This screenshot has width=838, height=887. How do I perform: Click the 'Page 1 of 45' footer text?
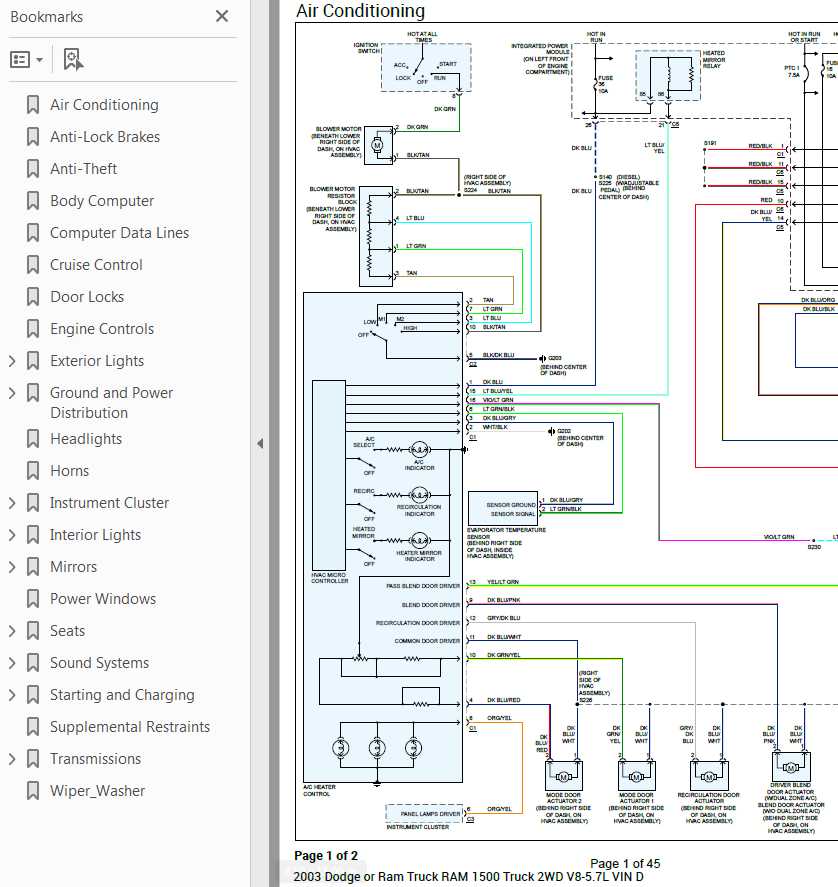(625, 864)
